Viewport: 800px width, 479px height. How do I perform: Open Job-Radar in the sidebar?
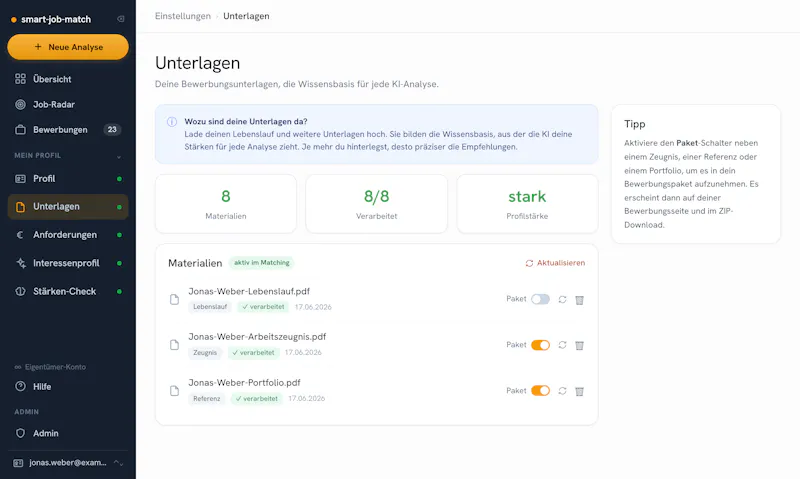click(x=68, y=105)
